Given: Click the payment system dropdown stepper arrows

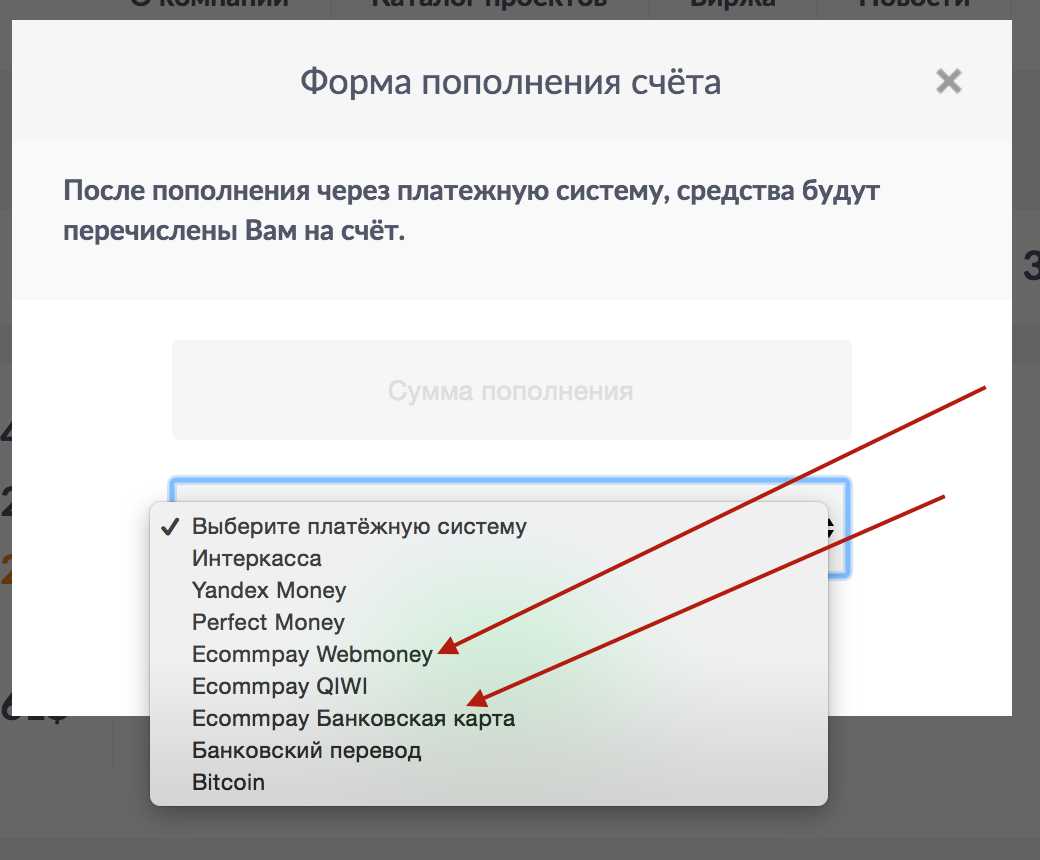Looking at the screenshot, I should click(x=830, y=528).
